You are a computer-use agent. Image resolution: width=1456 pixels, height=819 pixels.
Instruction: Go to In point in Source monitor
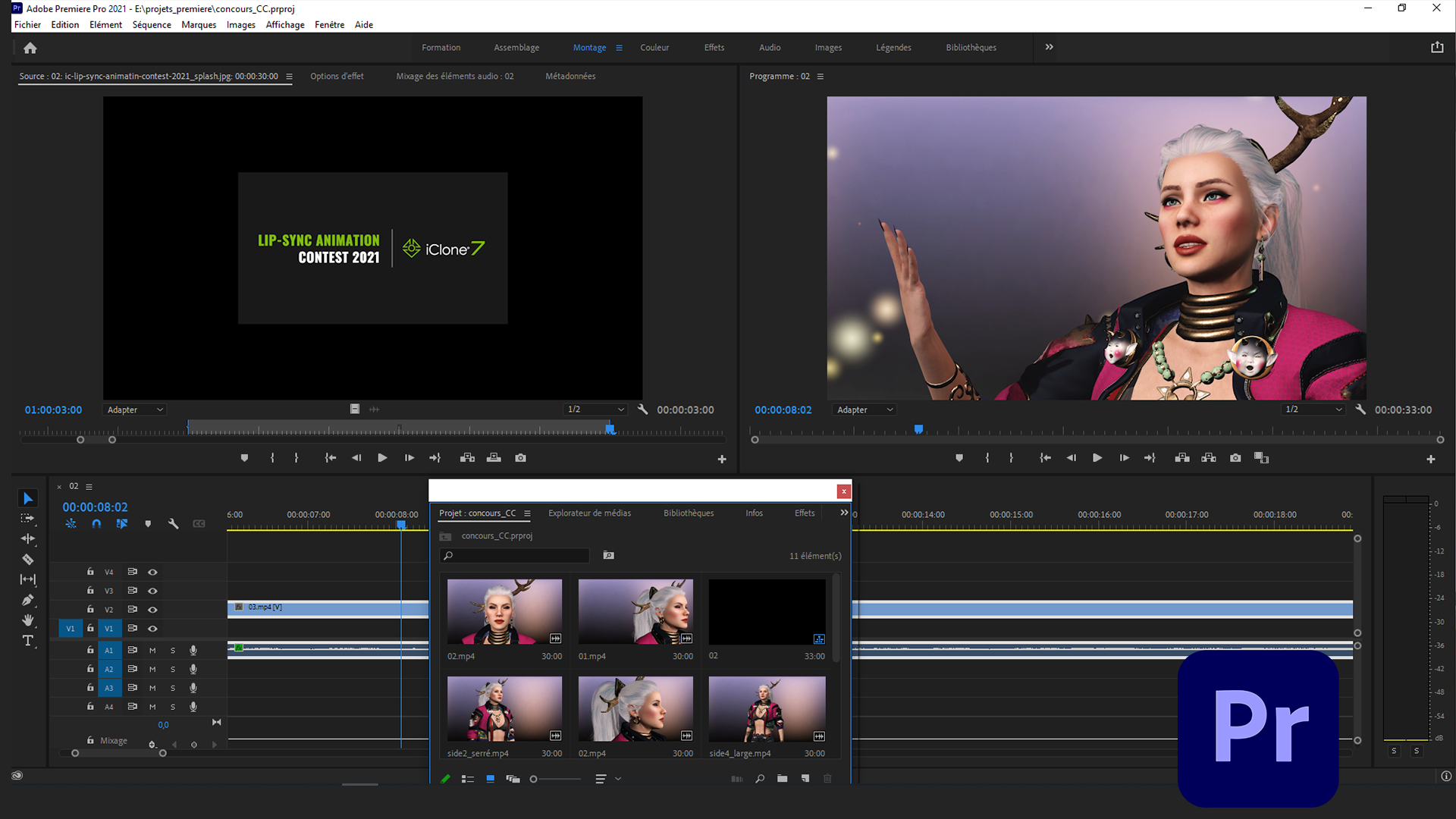click(330, 458)
